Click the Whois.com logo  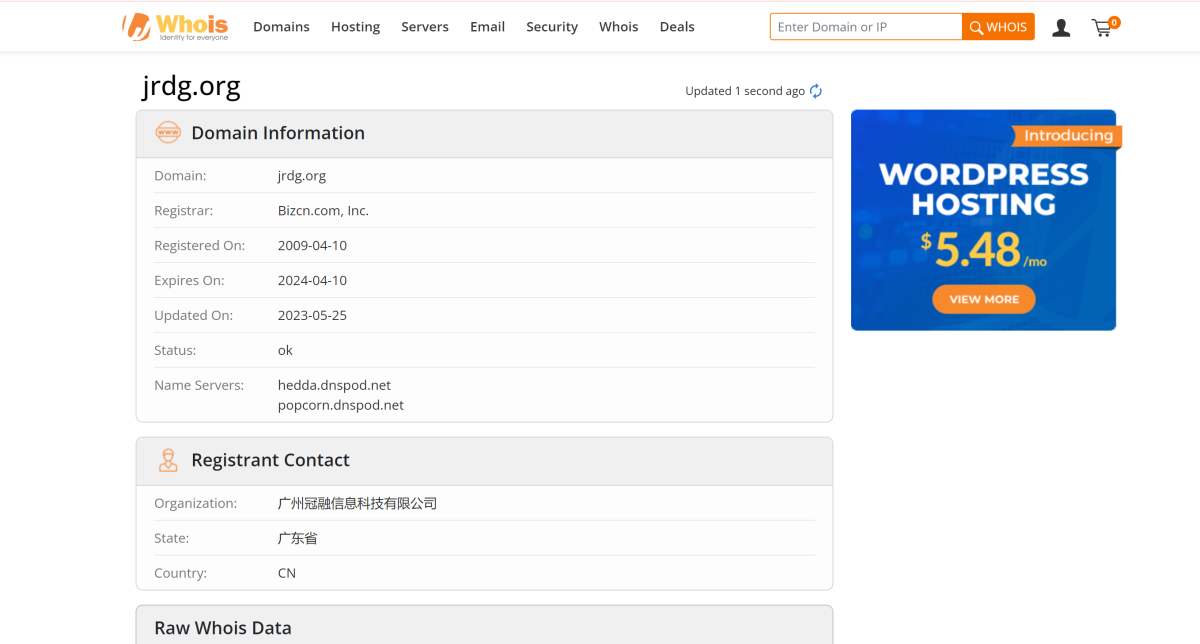coord(176,26)
